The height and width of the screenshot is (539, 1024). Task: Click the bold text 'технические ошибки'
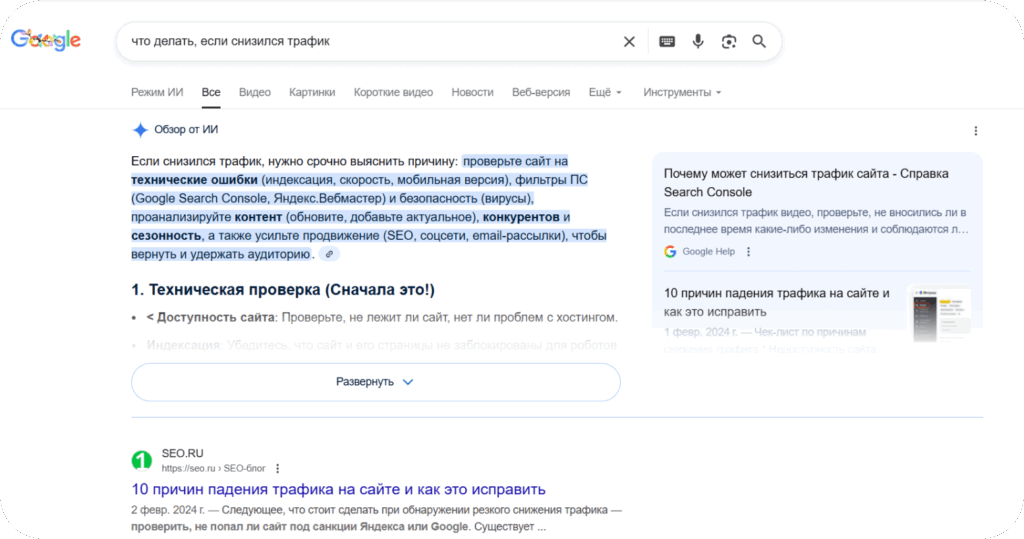195,180
